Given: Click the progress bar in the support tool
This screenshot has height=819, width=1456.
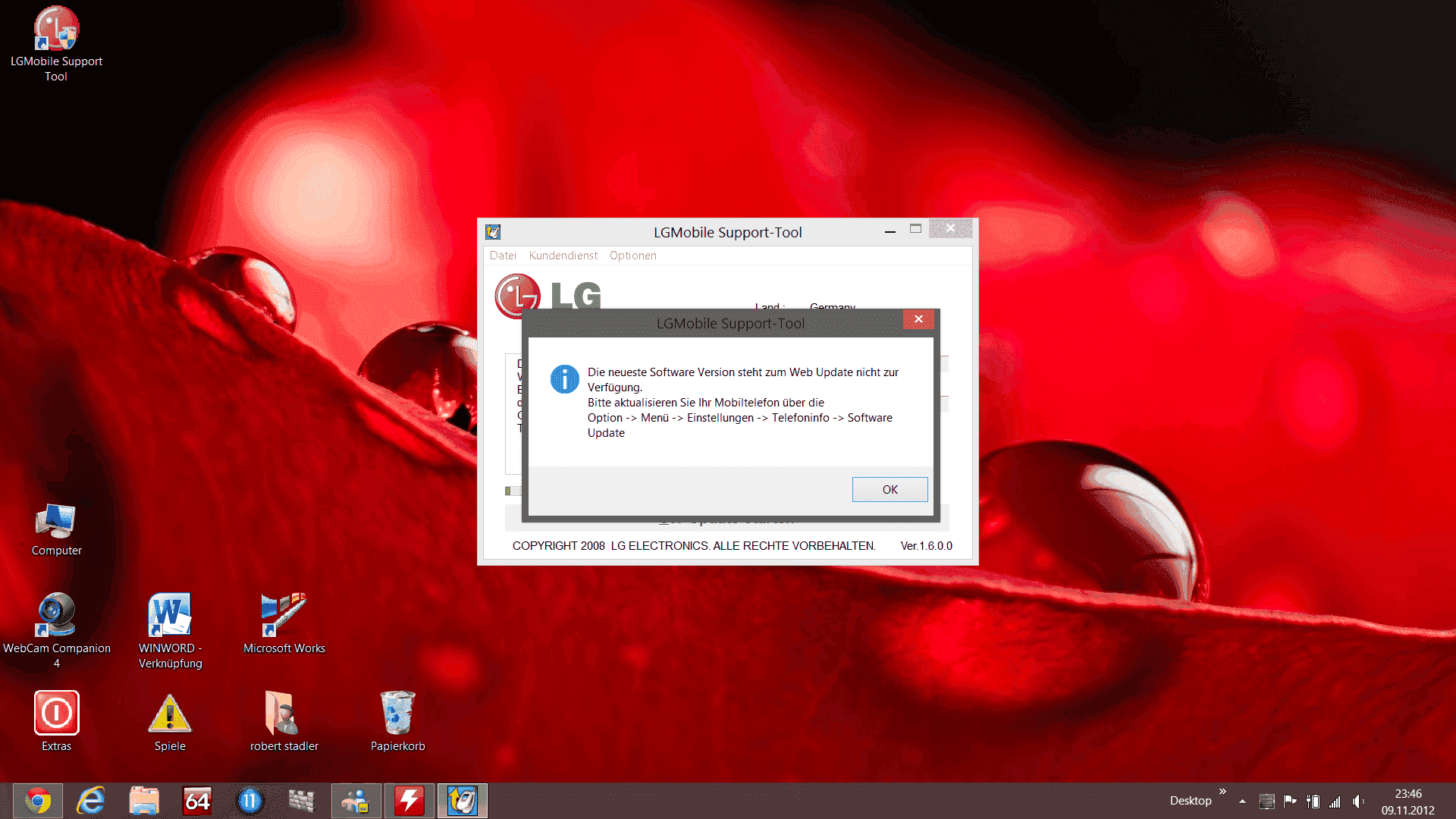Looking at the screenshot, I should [513, 491].
